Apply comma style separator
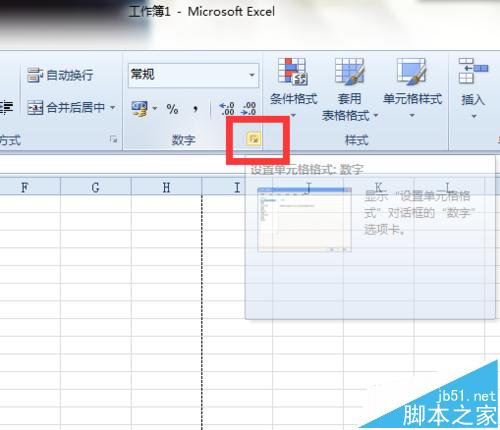 click(195, 109)
